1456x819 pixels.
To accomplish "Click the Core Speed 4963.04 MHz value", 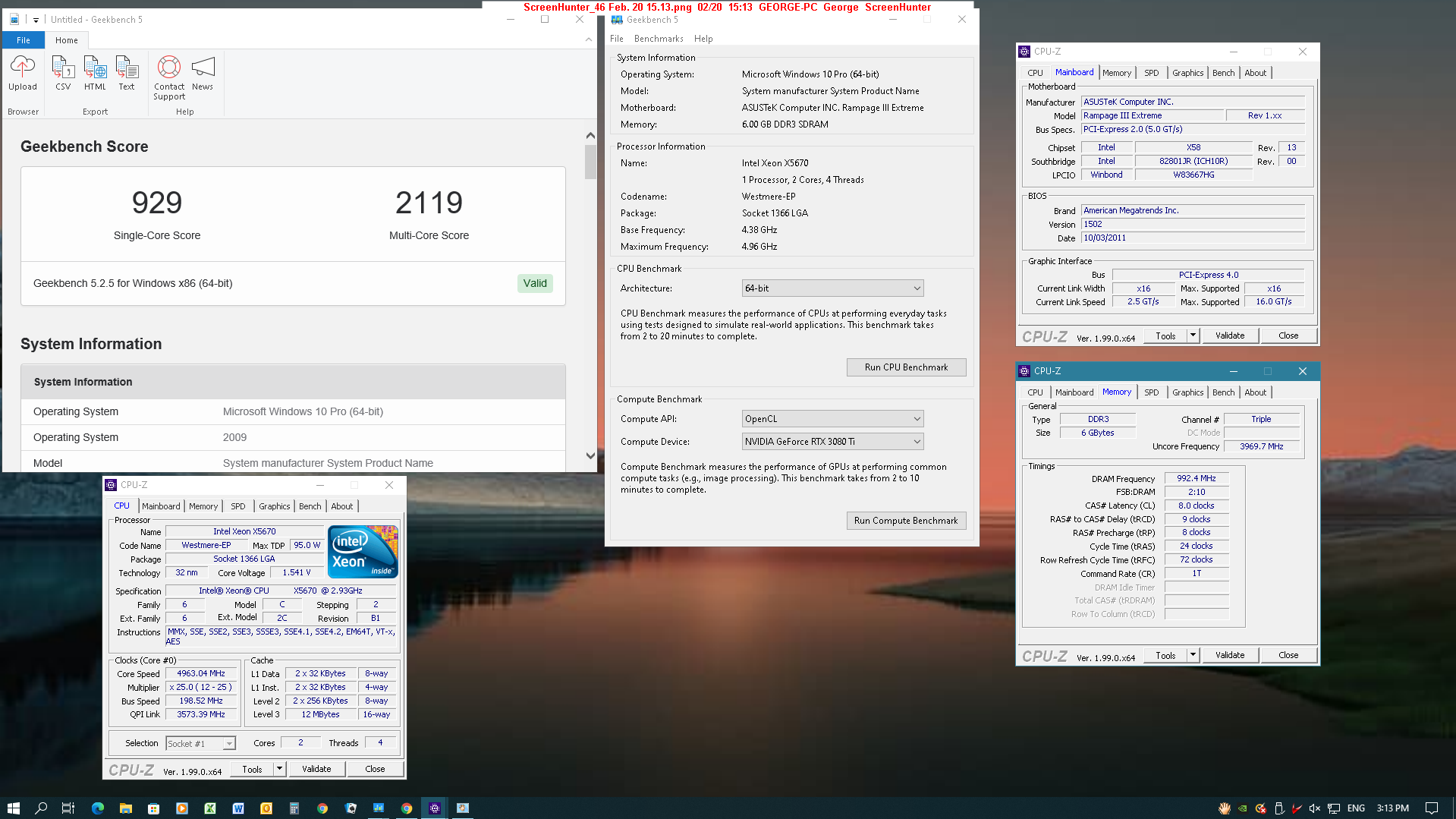I will (x=201, y=673).
